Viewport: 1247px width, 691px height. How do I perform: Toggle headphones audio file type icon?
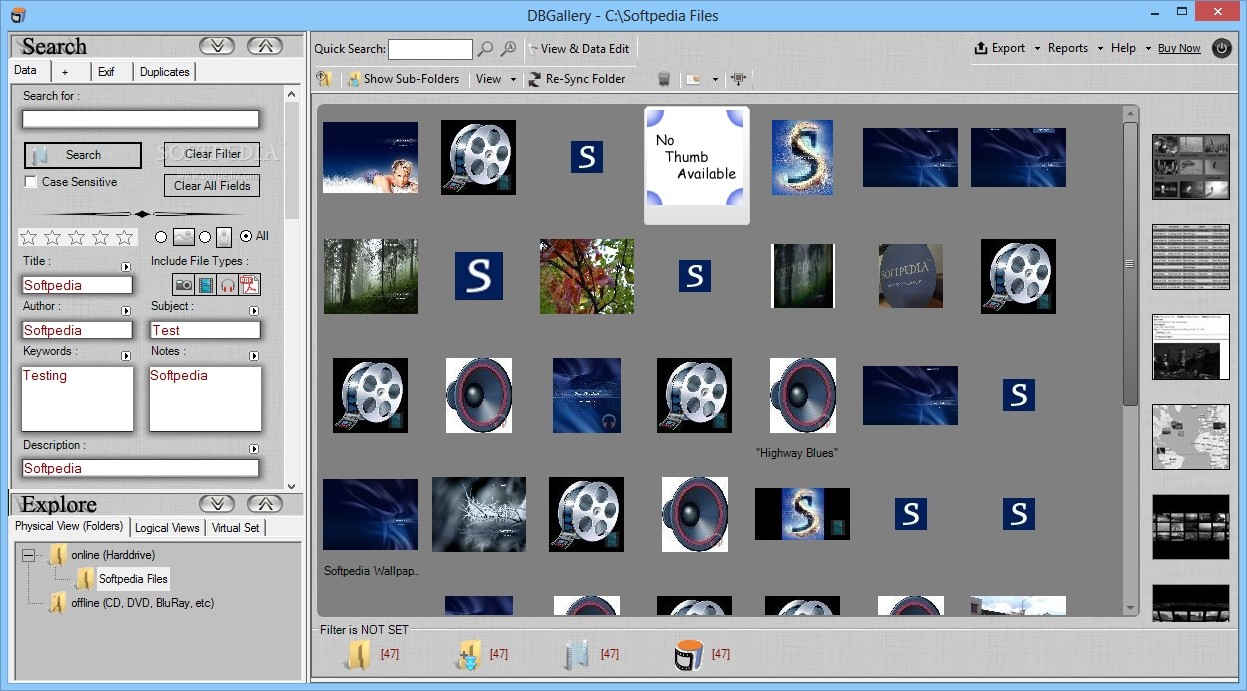coord(227,285)
